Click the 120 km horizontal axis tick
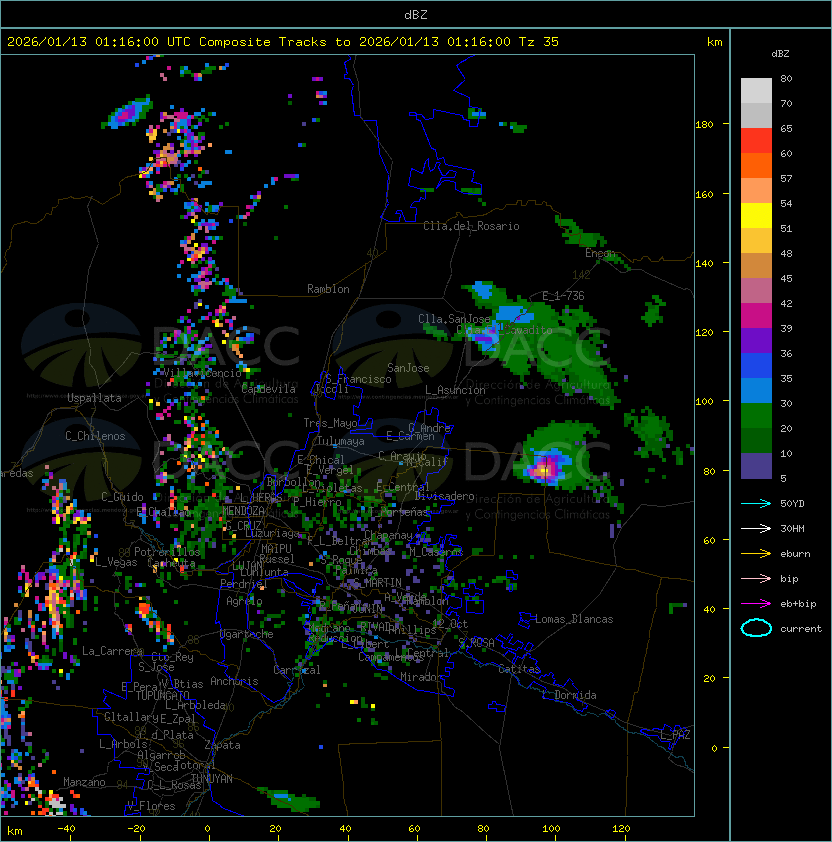Image resolution: width=832 pixels, height=842 pixels. 622,829
